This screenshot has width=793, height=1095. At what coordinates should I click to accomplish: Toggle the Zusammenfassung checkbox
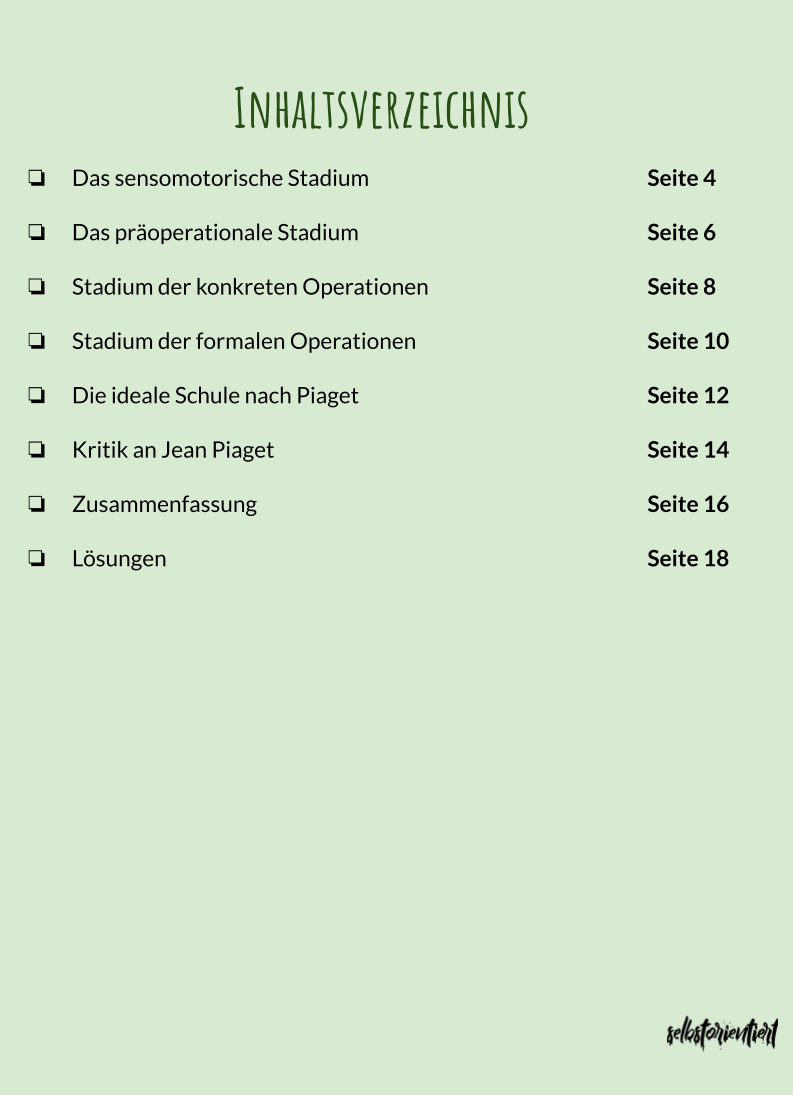[37, 505]
